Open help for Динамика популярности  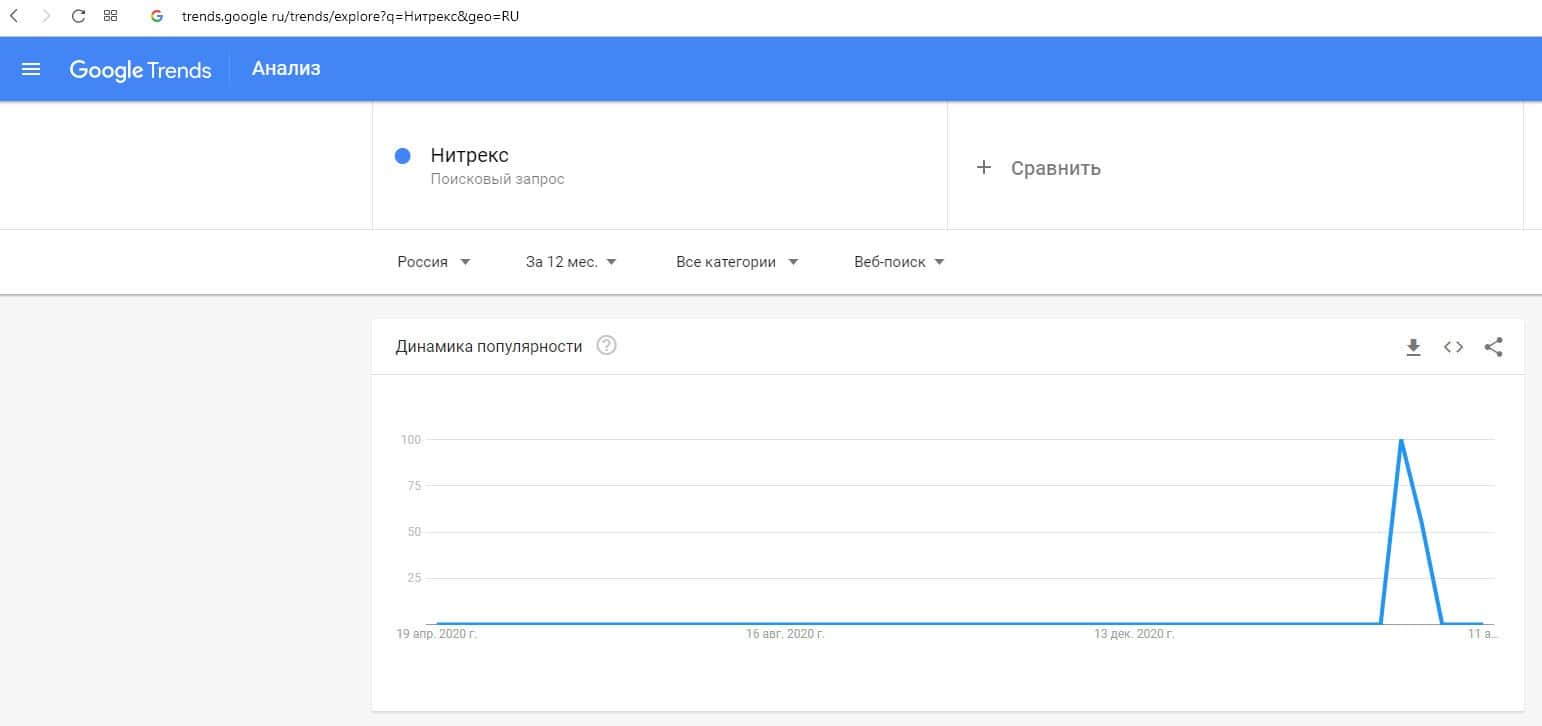606,346
